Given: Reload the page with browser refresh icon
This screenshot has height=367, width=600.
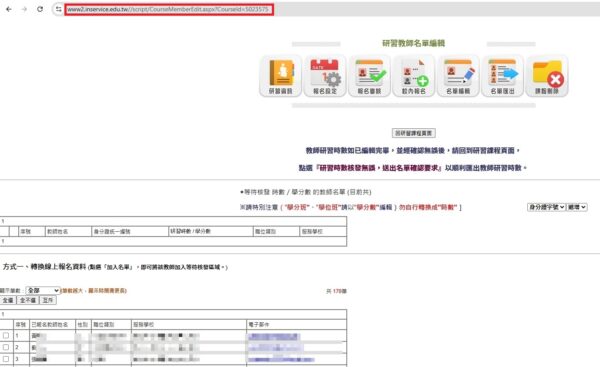Looking at the screenshot, I should pos(40,9).
